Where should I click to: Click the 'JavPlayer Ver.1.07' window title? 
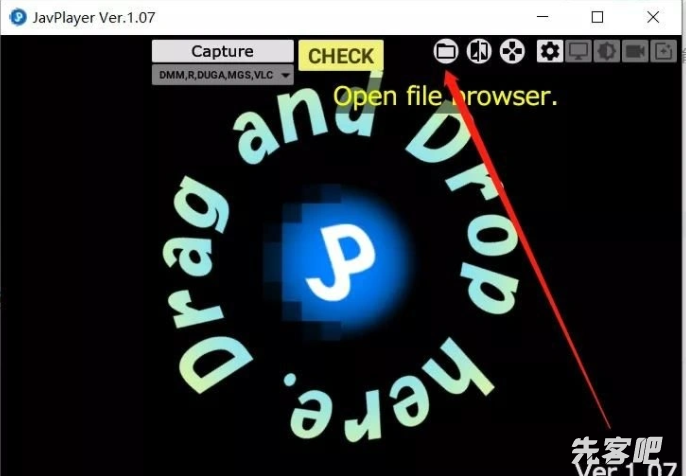pyautogui.click(x=94, y=17)
